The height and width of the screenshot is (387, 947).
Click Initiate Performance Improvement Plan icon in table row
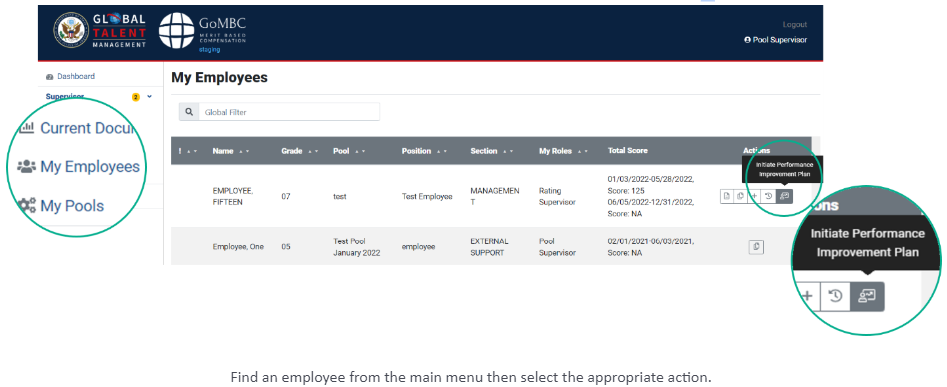pyautogui.click(x=784, y=196)
